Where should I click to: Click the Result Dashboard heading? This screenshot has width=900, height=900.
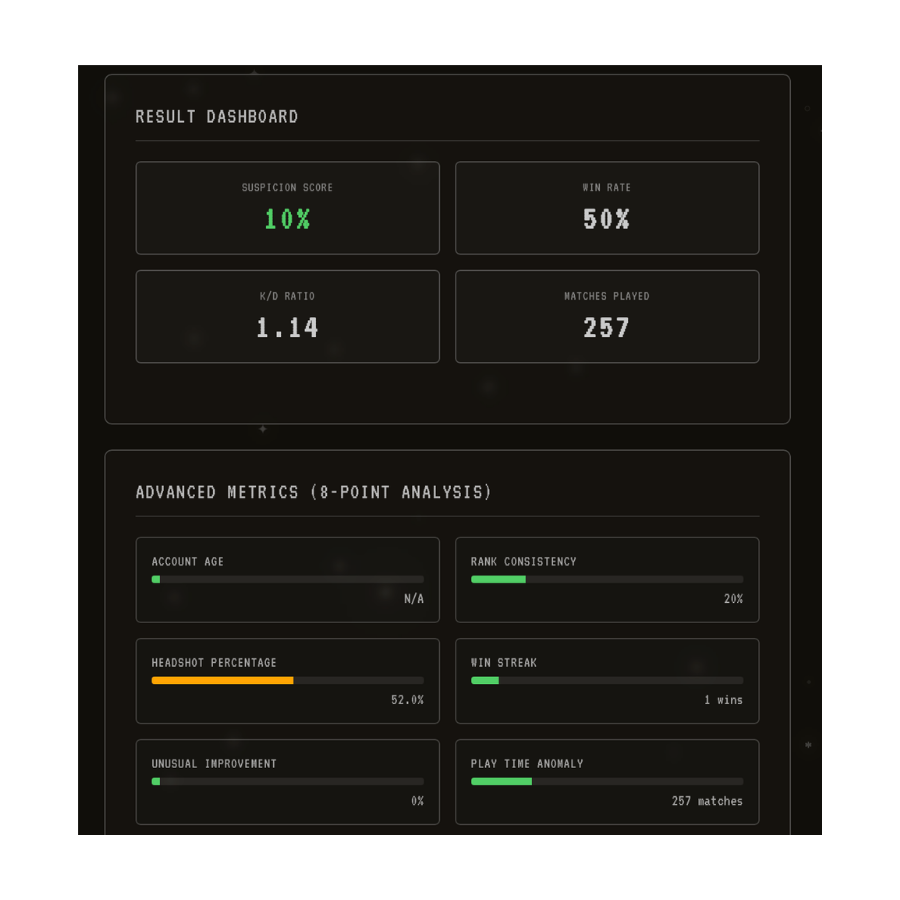point(217,116)
